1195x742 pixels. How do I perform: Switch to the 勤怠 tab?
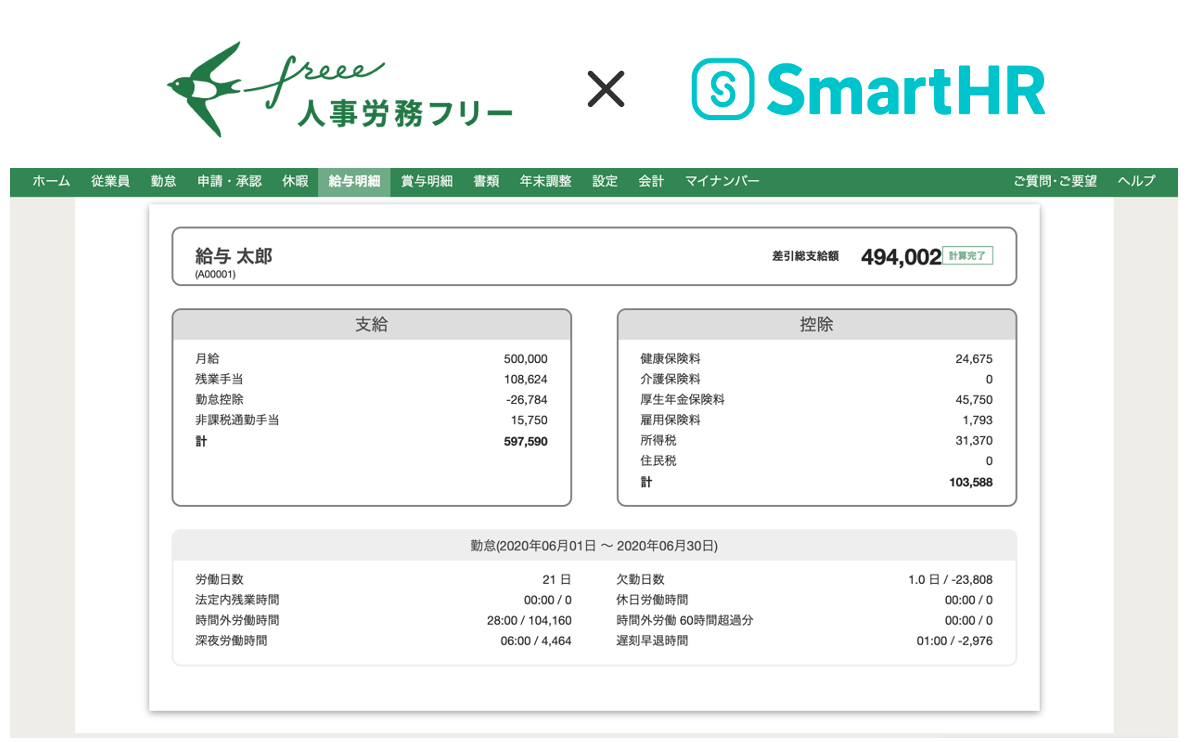[x=164, y=182]
